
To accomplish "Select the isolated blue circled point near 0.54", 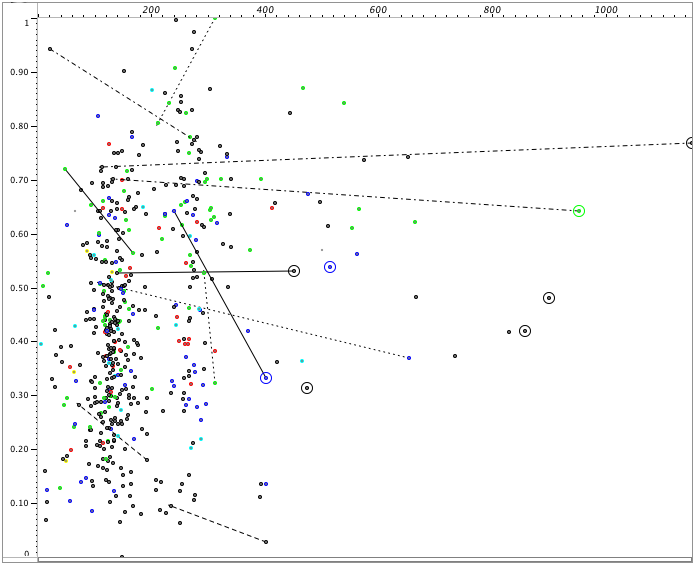I will 330,267.
